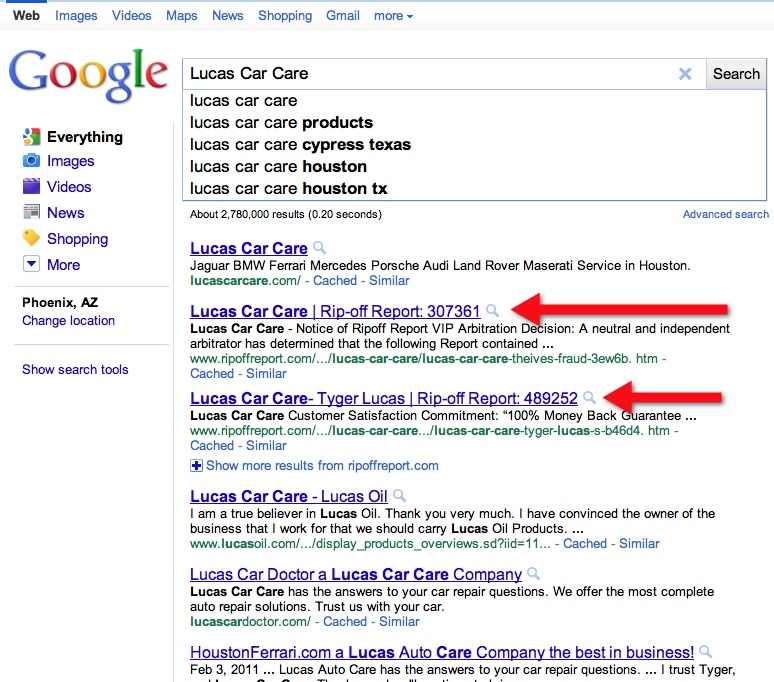774x682 pixels.
Task: Select News filter label in sidebar
Action: pyautogui.click(x=66, y=213)
